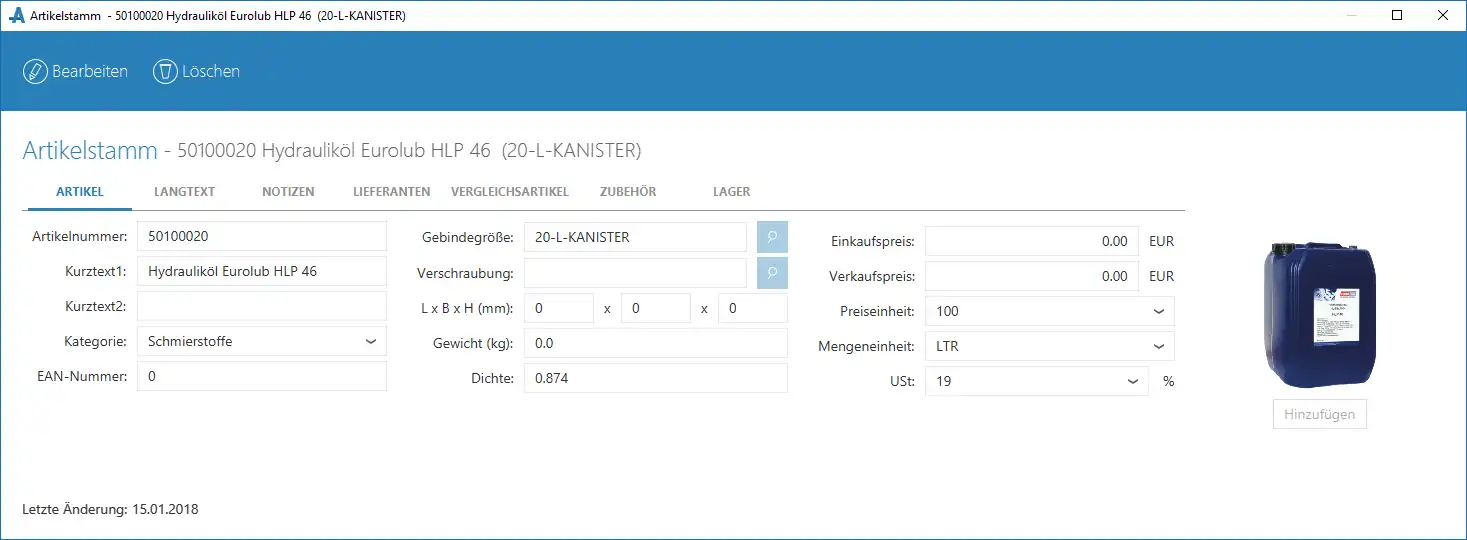Click into the EAN-Nummer field
This screenshot has width=1467, height=540.
262,376
